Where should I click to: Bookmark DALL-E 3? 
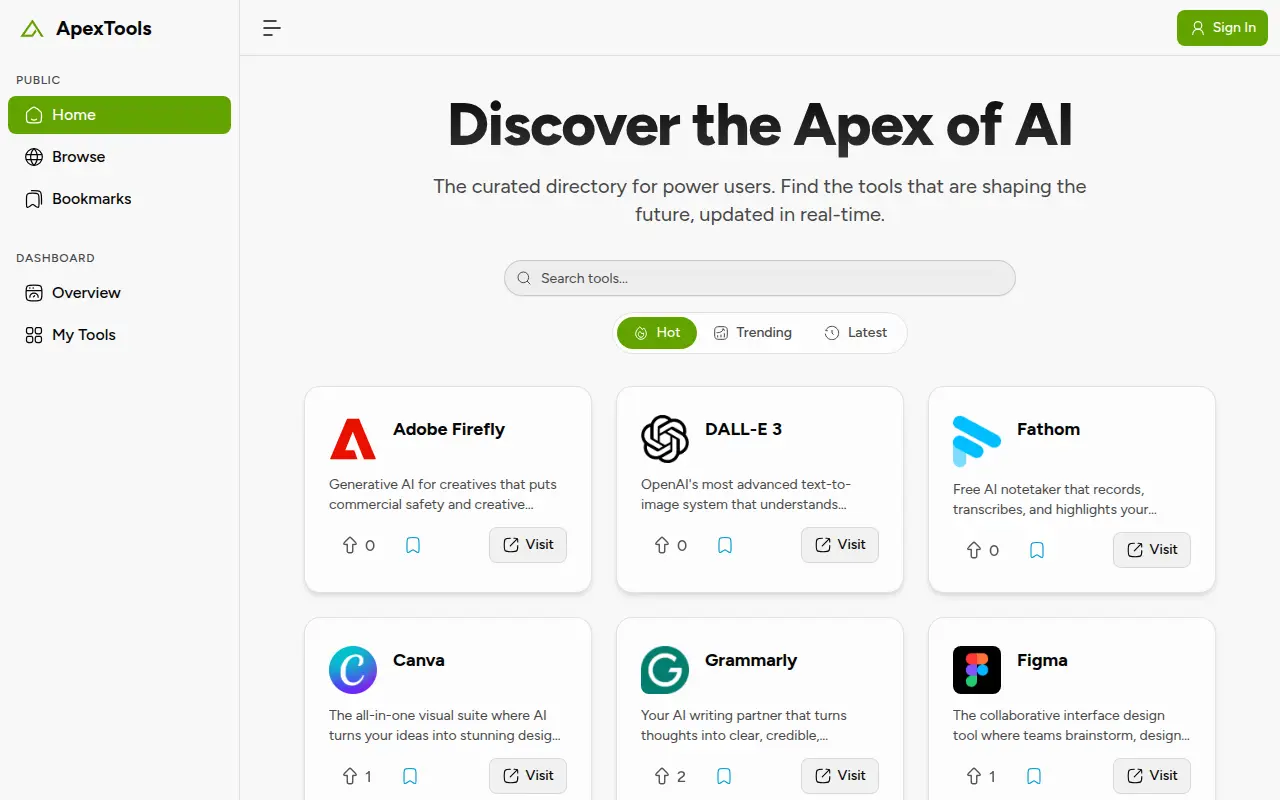click(725, 545)
